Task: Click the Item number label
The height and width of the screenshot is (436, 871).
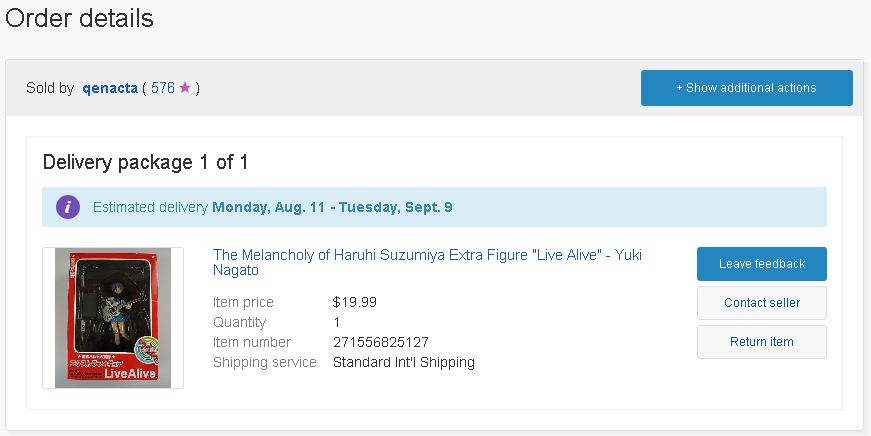Action: point(251,342)
